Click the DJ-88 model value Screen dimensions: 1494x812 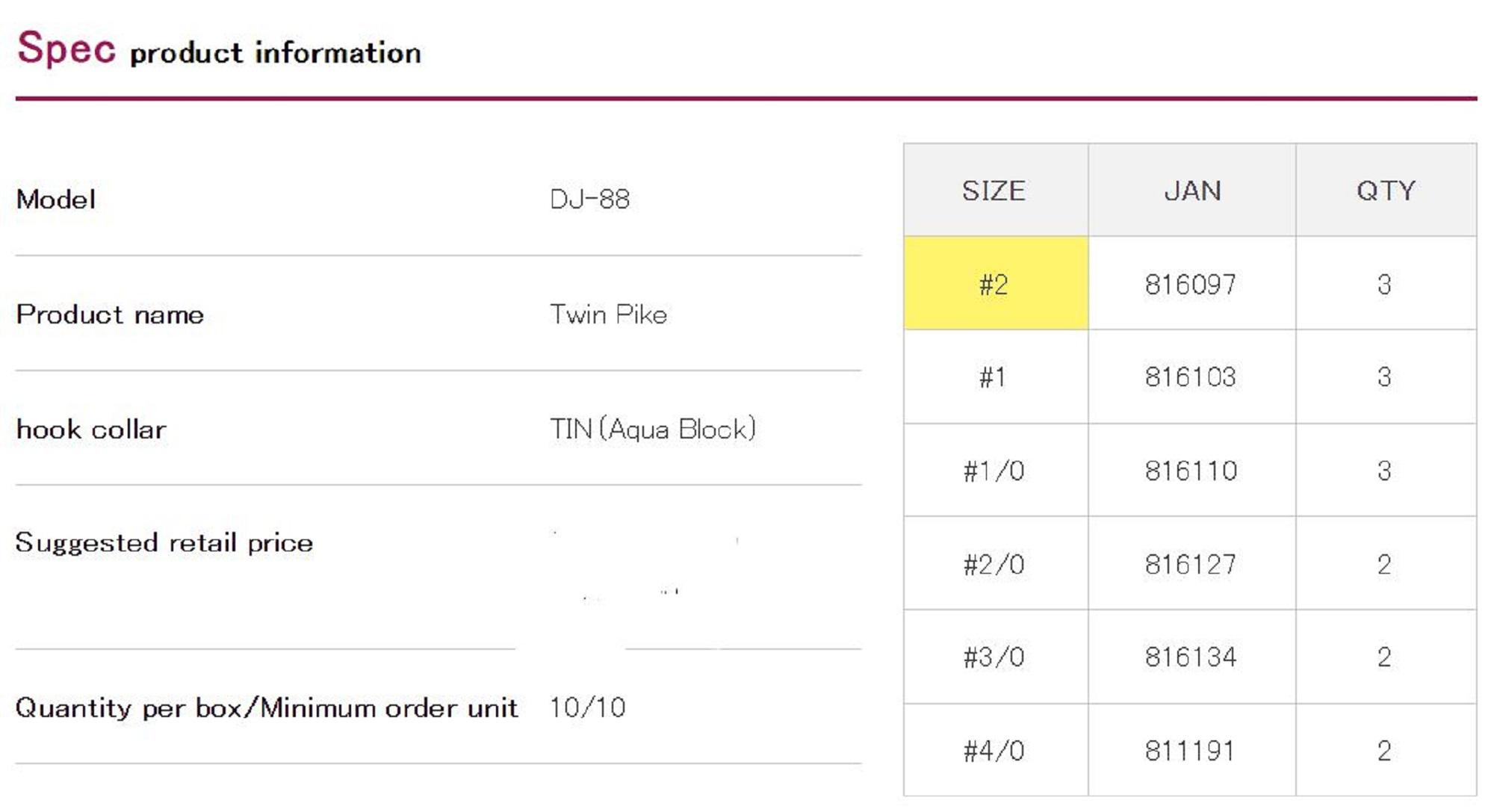[590, 199]
